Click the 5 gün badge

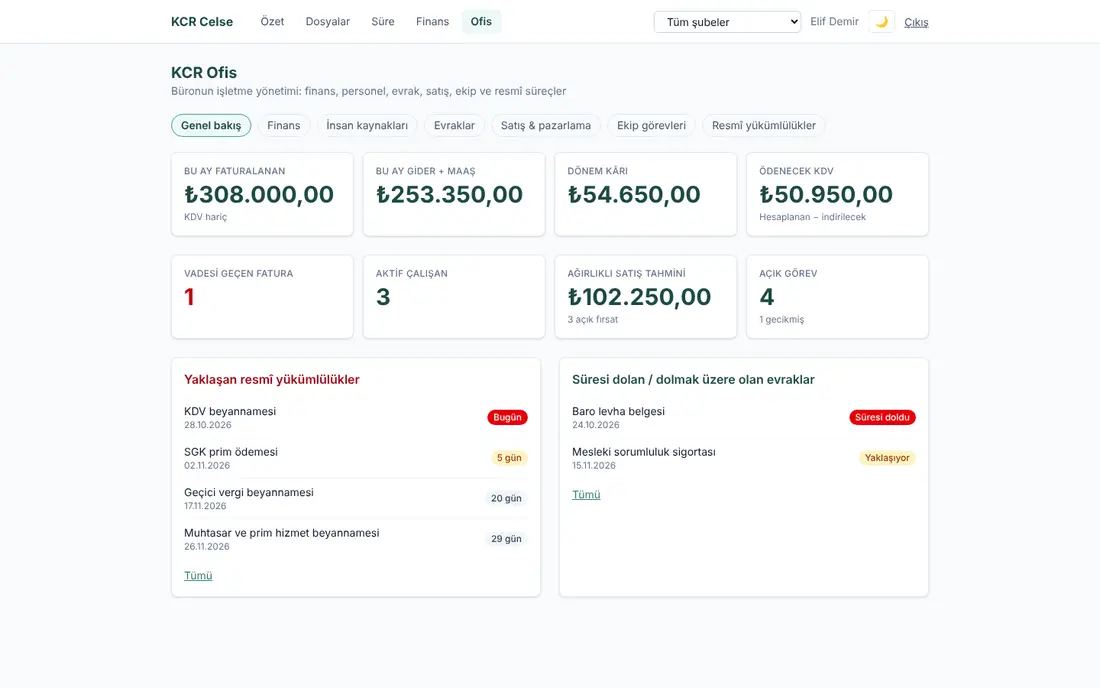509,458
